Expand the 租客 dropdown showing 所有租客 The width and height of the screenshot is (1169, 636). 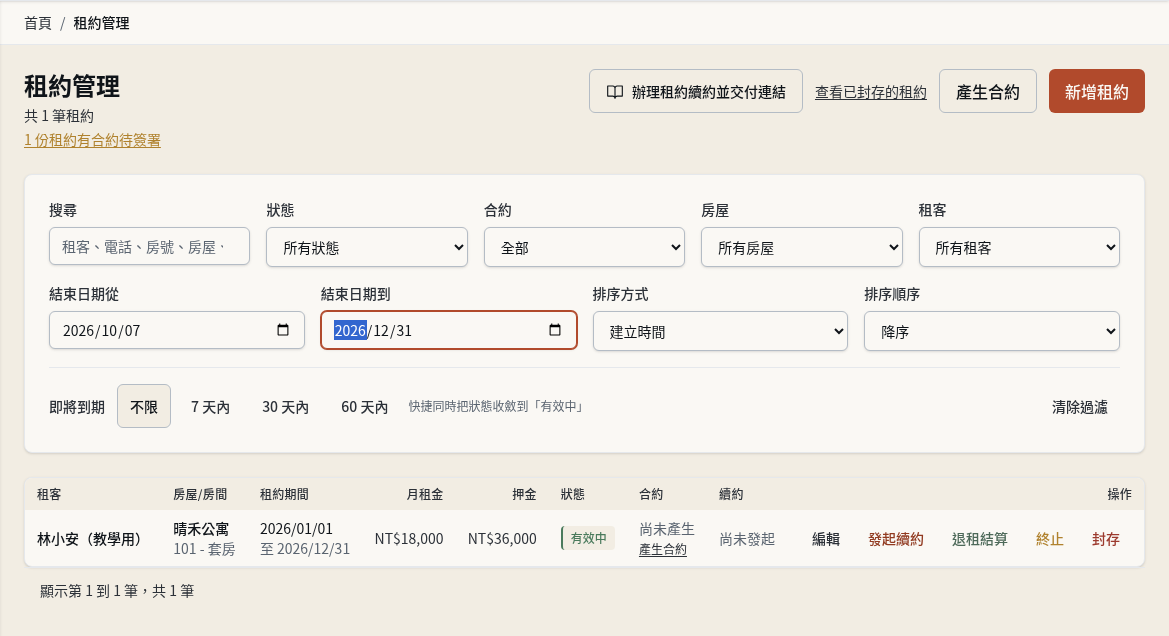point(1019,247)
